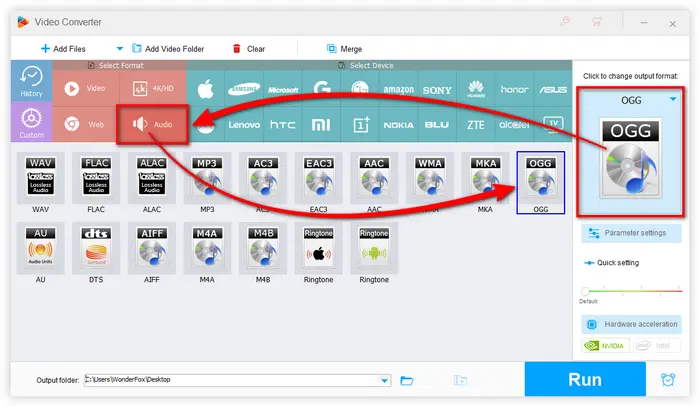Screen dimensions: 700x407
Task: Expand the Add Files dropdown arrow
Action: click(119, 48)
